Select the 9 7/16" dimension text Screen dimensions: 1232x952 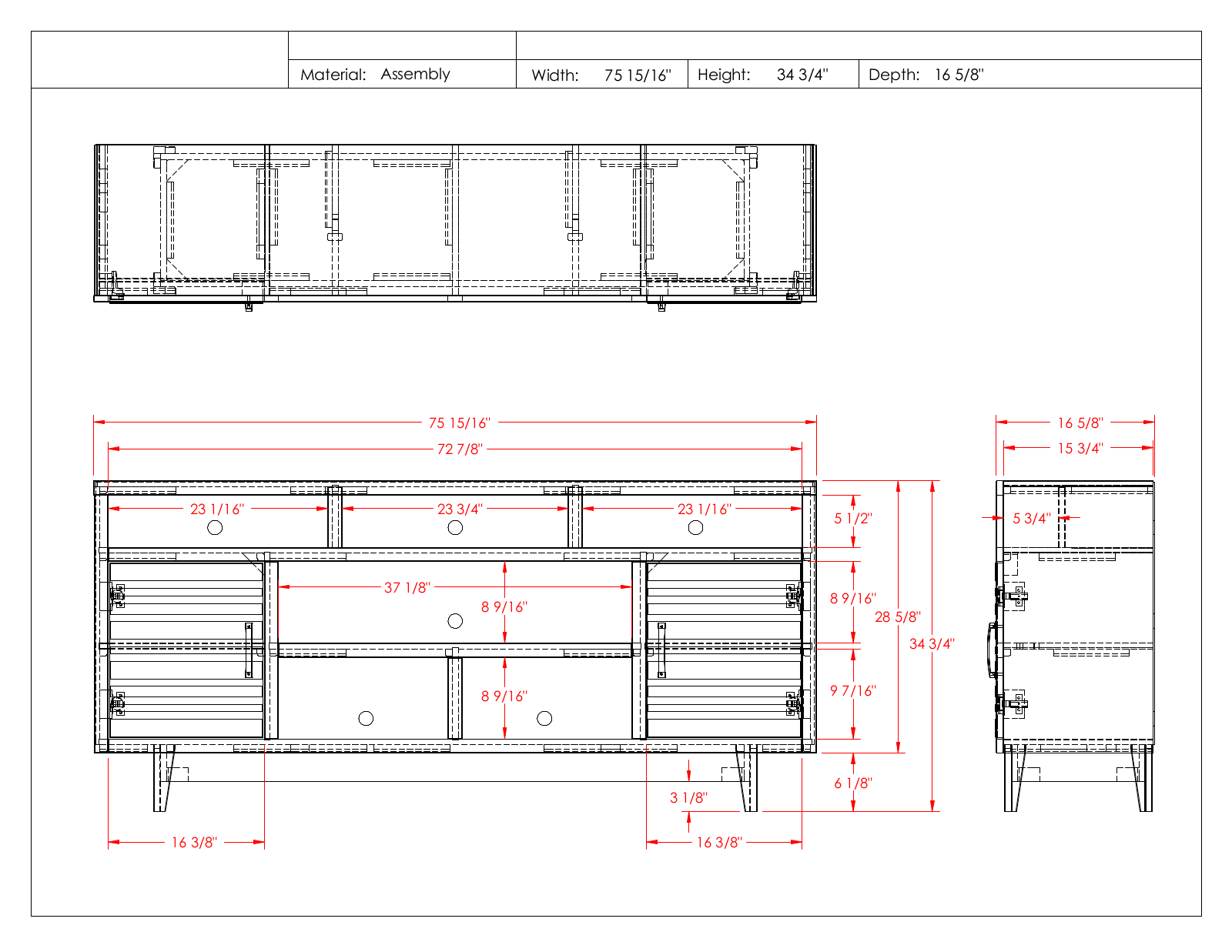[853, 691]
